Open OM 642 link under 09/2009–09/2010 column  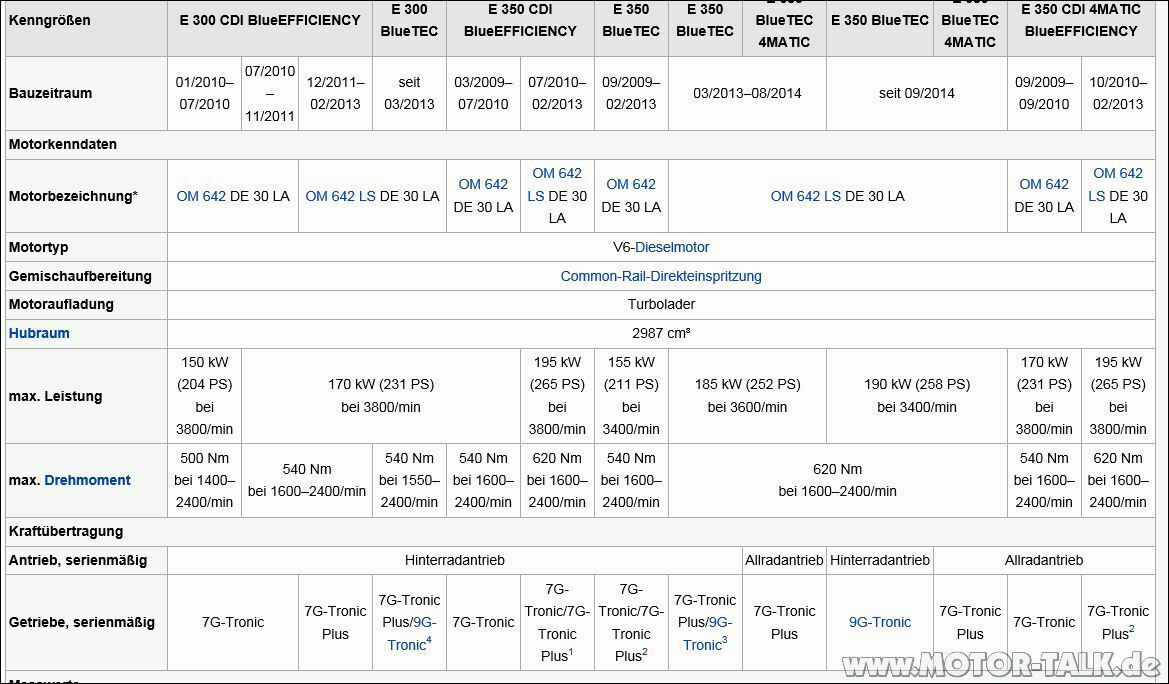coord(1044,184)
